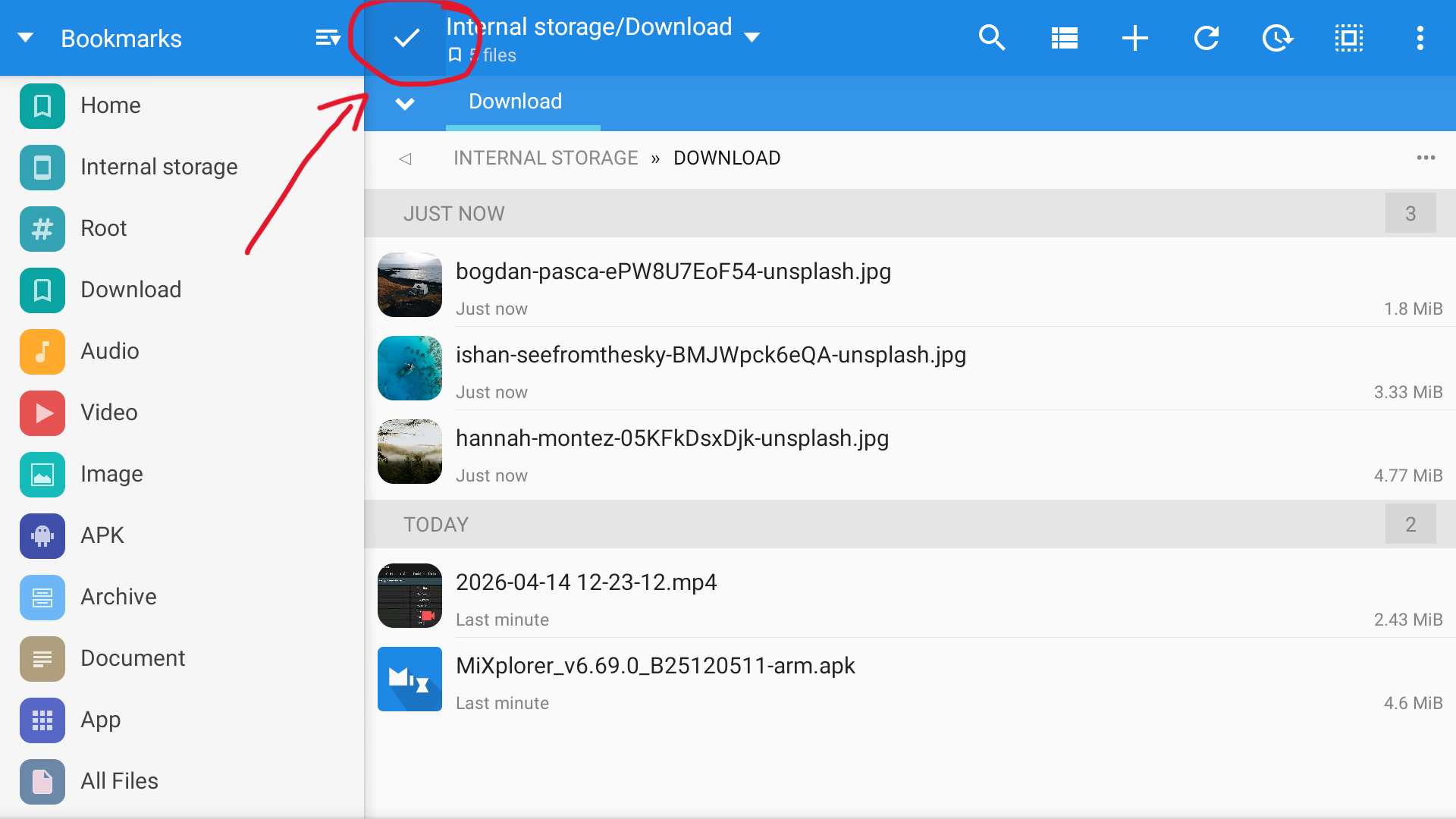This screenshot has width=1456, height=819.
Task: Expand the chevron beside the Download tab
Action: click(405, 103)
